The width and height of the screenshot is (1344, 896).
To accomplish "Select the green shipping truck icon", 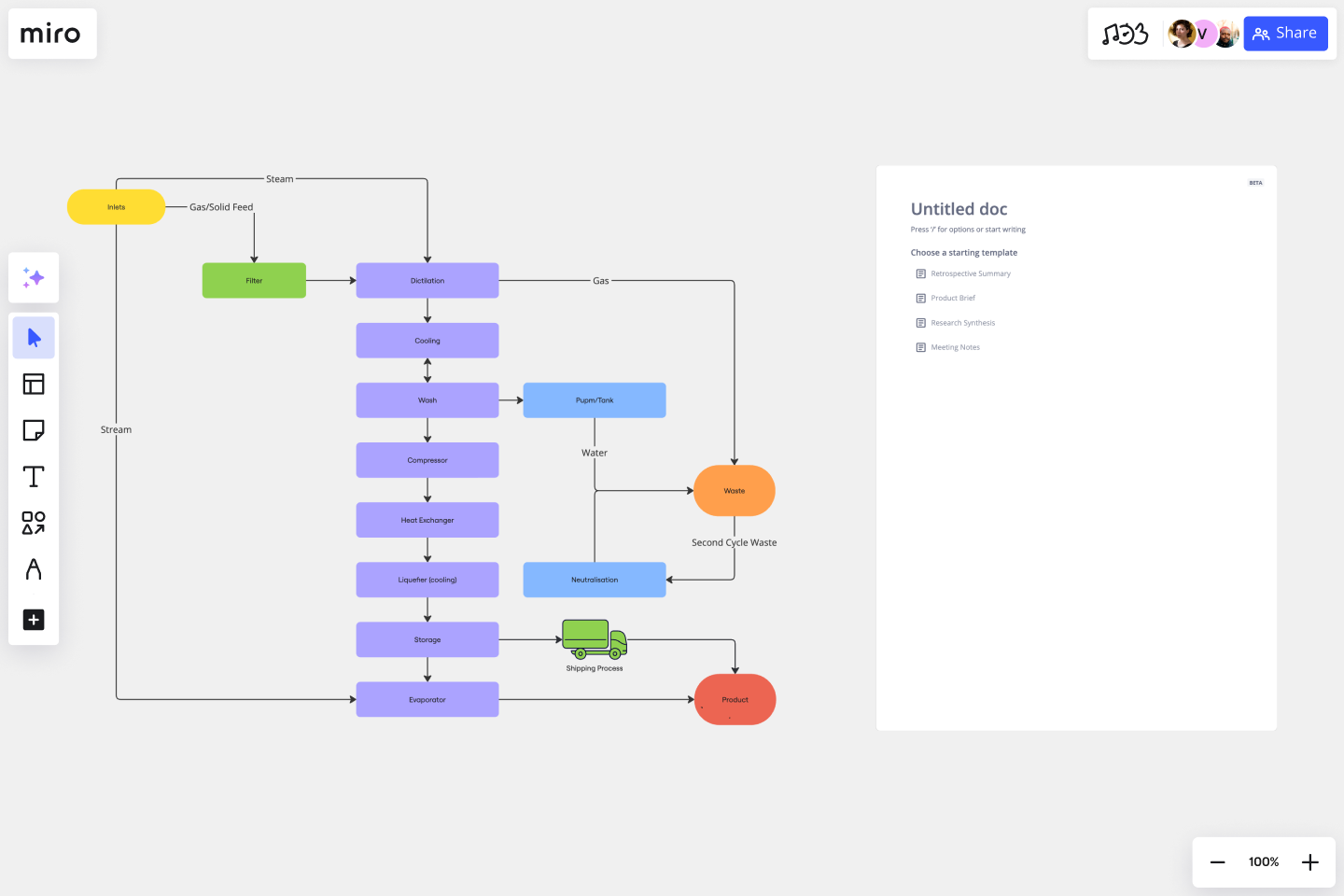I will [x=594, y=639].
